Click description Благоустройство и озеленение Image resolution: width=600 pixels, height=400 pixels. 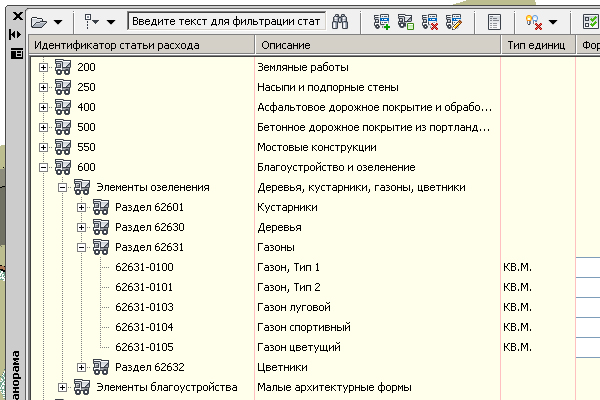coord(336,167)
